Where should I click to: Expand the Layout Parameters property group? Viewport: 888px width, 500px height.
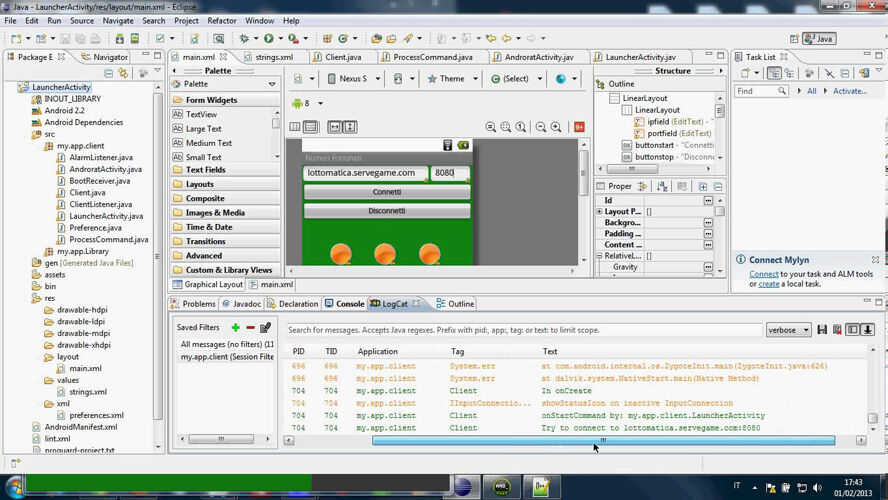600,212
